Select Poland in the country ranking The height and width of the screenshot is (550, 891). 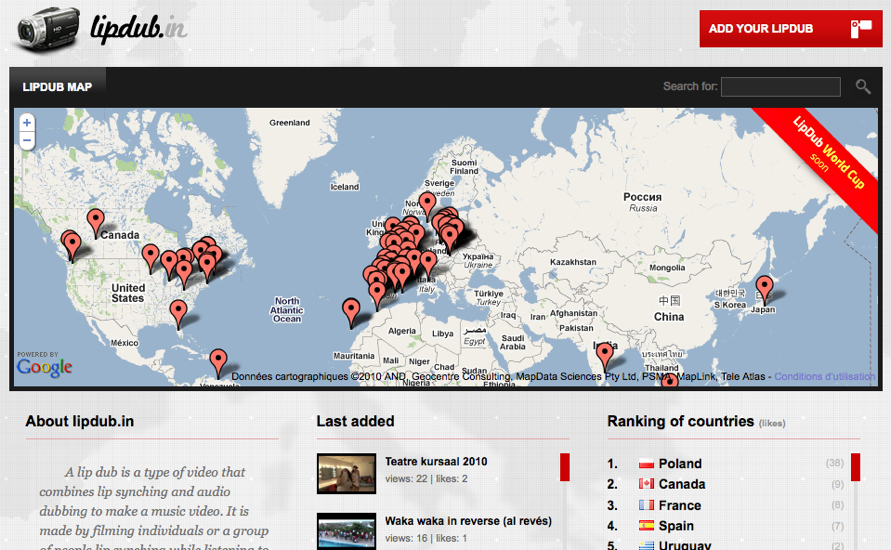coord(680,464)
